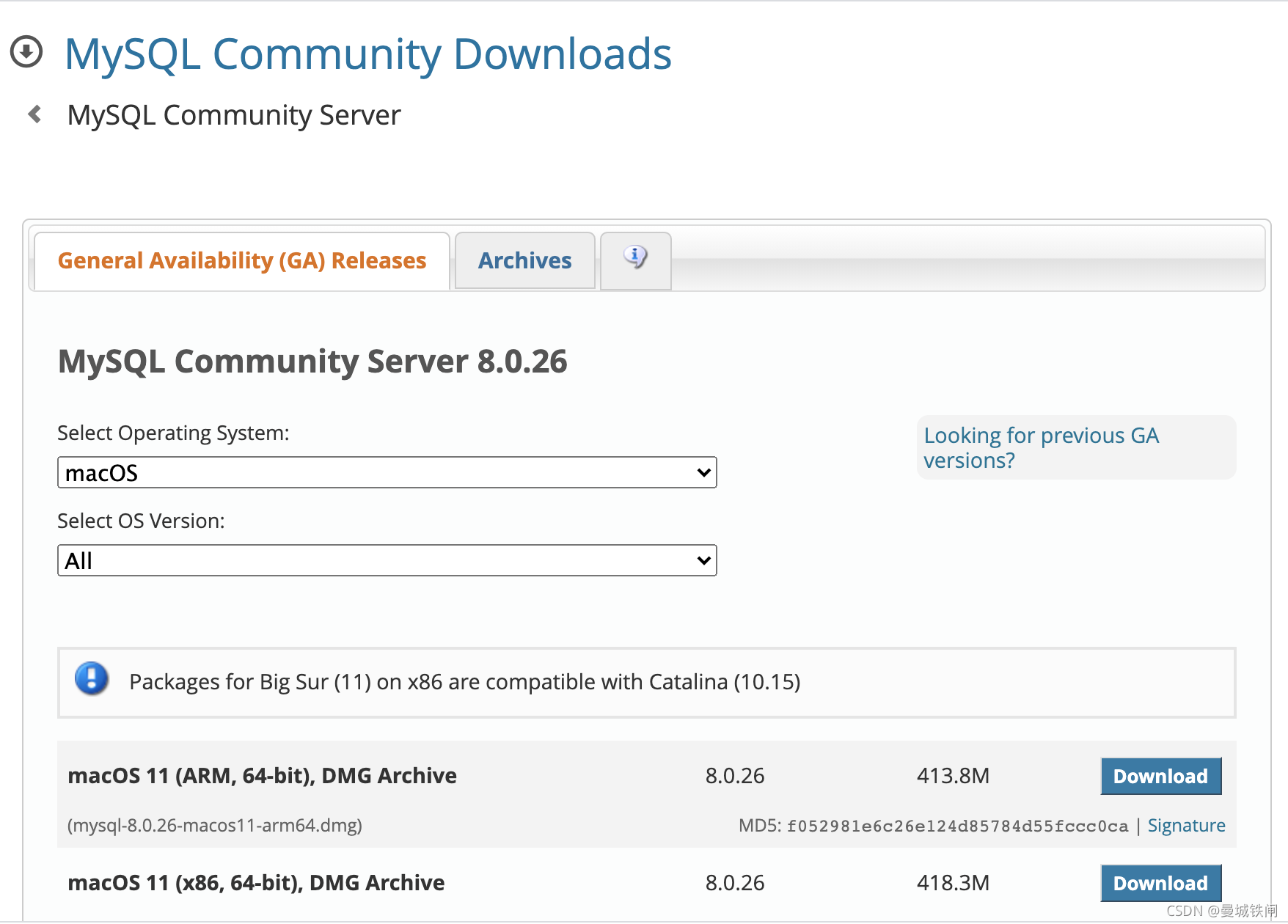Click the MySQL Community Server 8.0.26 heading
1288x924 pixels.
[x=312, y=362]
